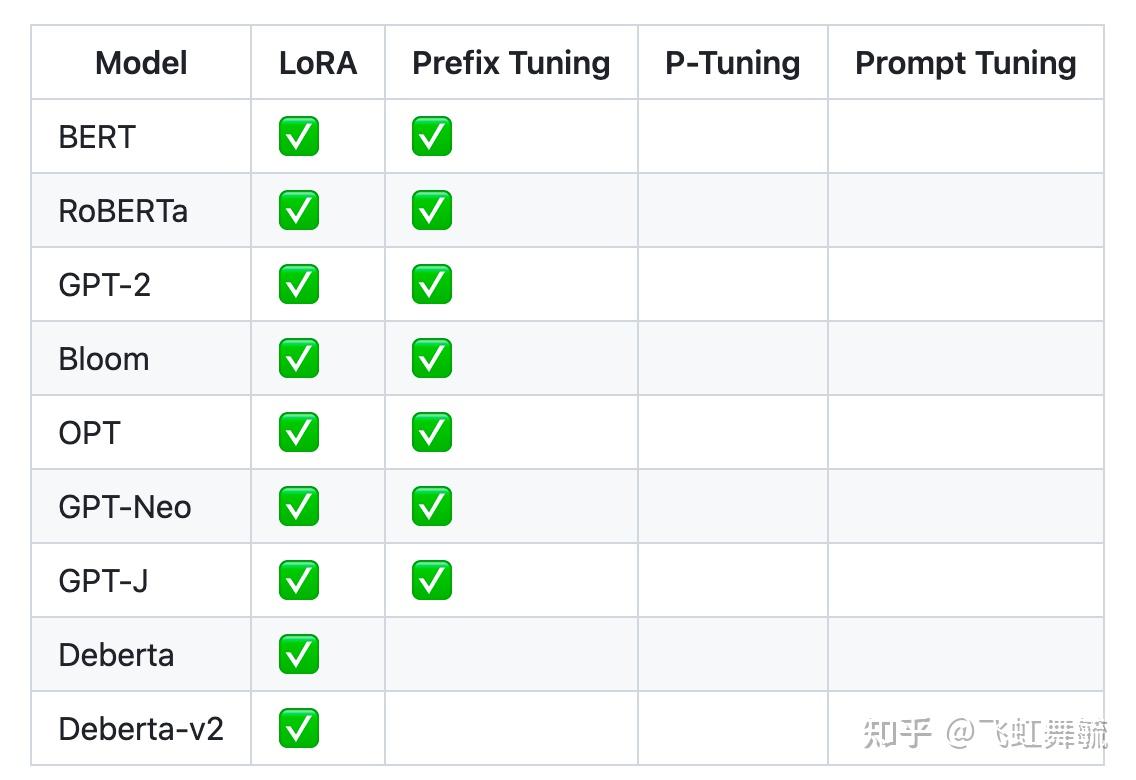Select the RoBERTa model name
The width and height of the screenshot is (1136, 780).
click(x=123, y=211)
